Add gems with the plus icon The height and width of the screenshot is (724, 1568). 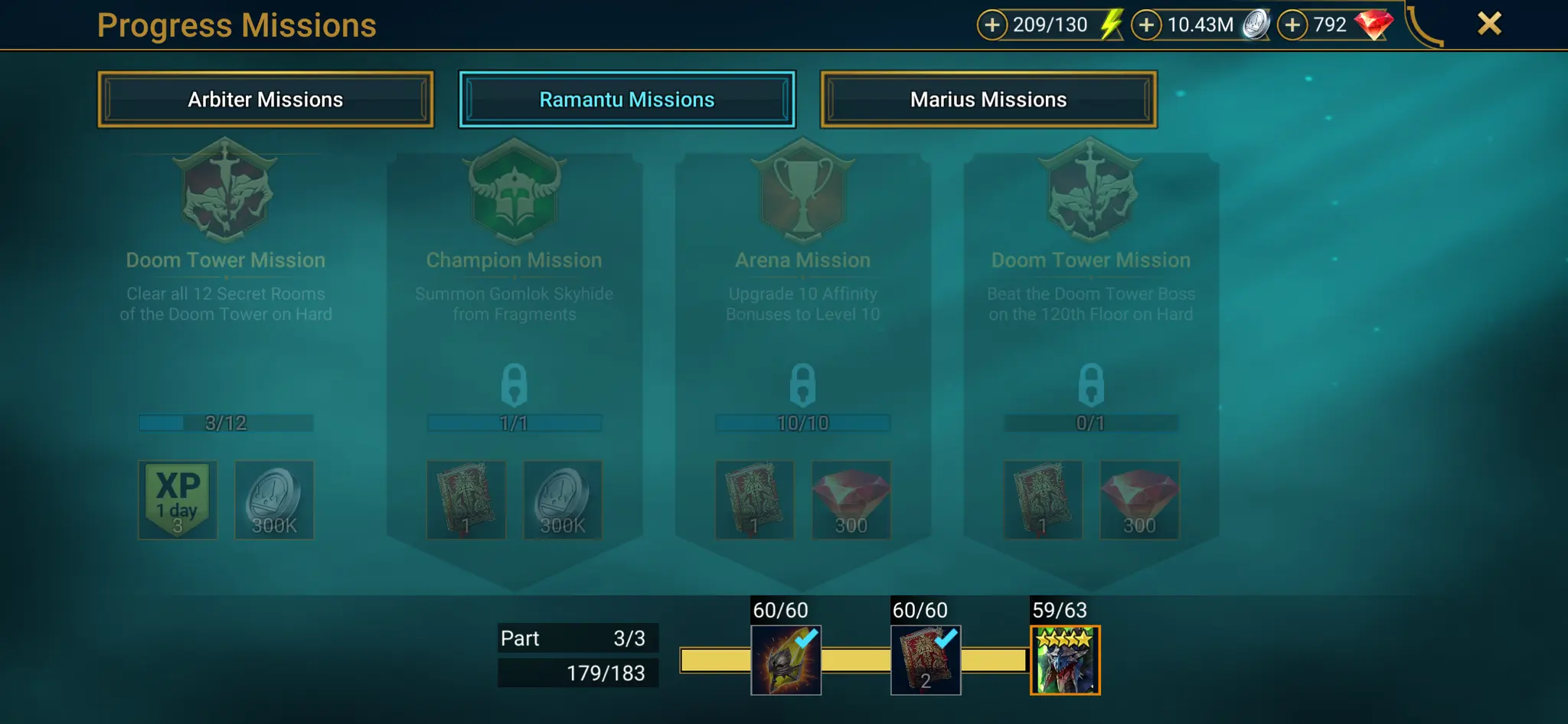tap(1292, 24)
